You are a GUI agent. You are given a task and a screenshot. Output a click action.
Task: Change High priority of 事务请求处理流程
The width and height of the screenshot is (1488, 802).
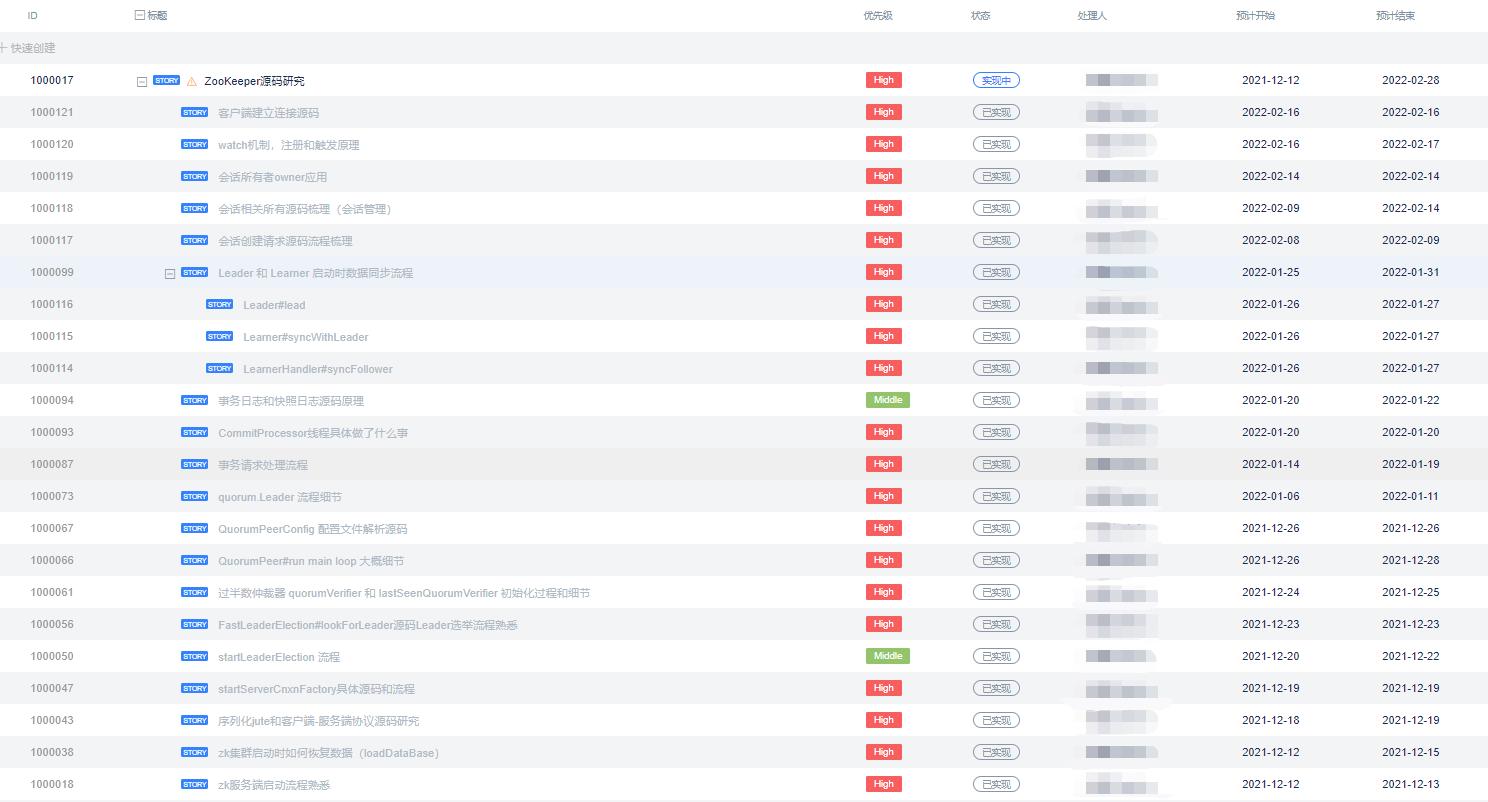click(x=884, y=464)
